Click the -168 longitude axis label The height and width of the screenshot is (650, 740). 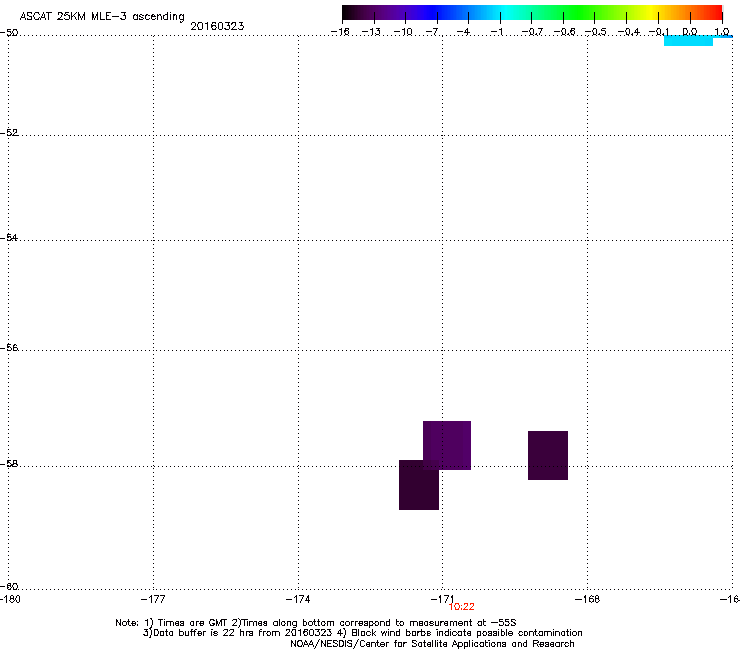pyautogui.click(x=587, y=599)
